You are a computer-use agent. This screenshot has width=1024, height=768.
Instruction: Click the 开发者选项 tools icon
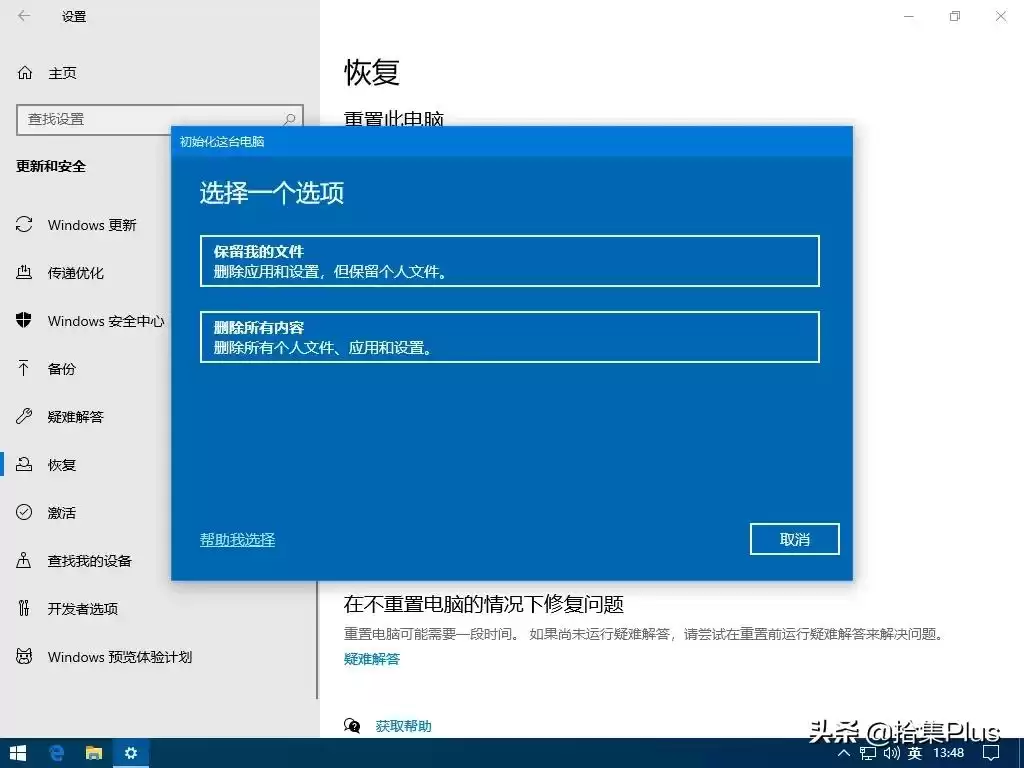(x=24, y=608)
